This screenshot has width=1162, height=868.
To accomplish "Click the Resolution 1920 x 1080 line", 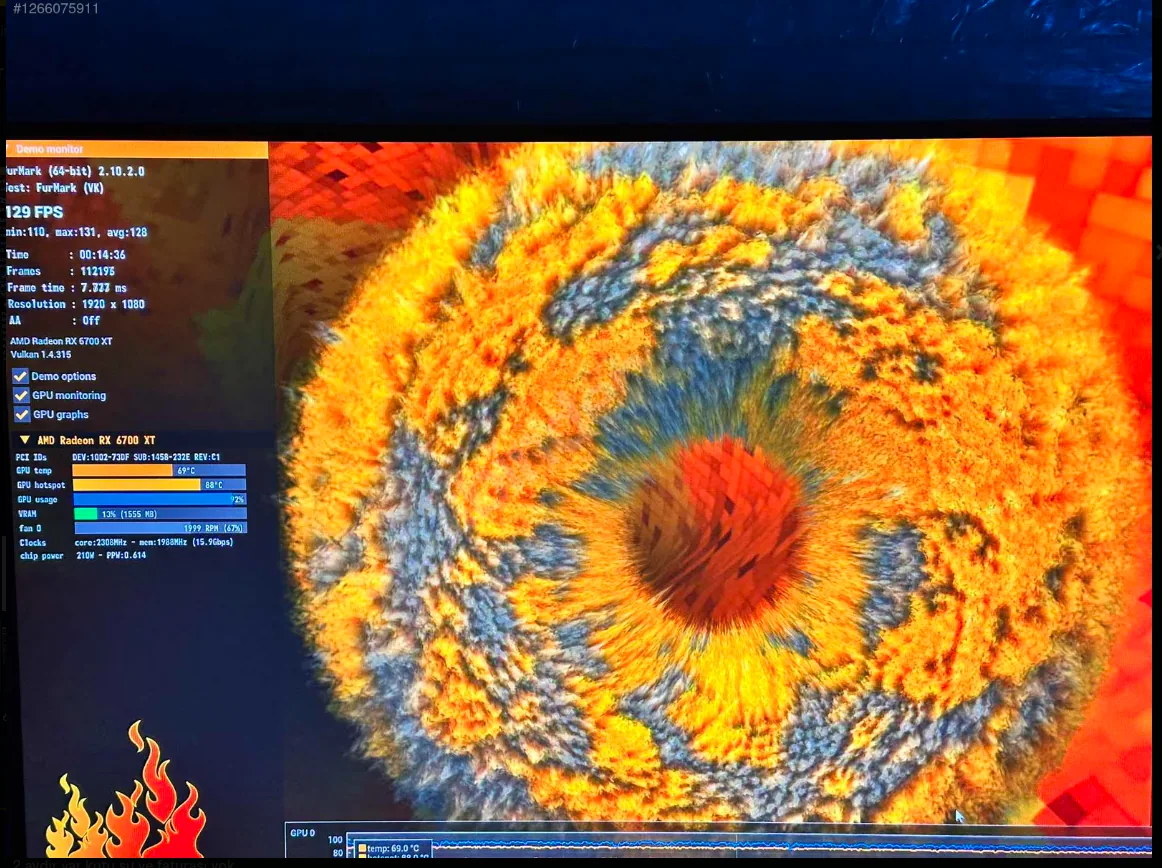I will tap(76, 304).
